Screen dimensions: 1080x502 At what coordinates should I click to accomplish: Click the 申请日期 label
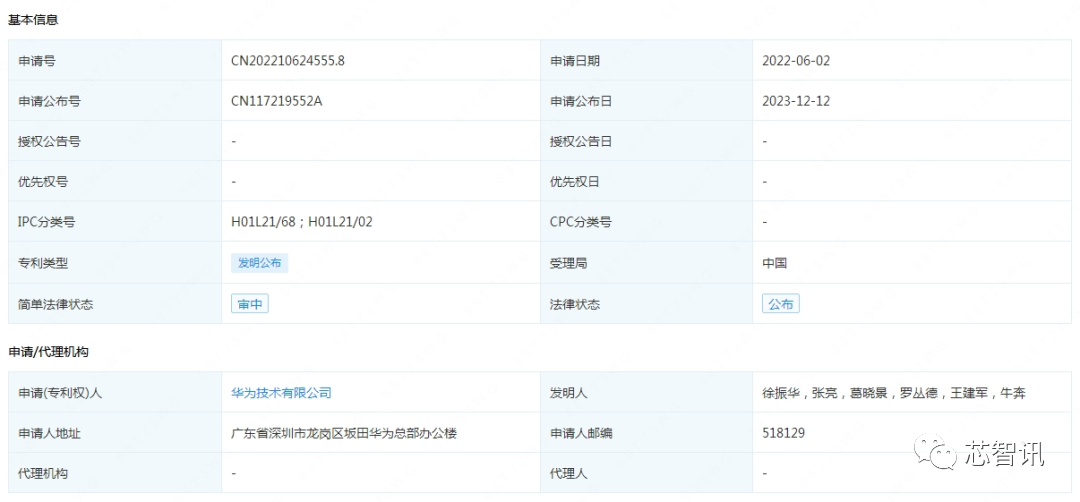(x=574, y=60)
